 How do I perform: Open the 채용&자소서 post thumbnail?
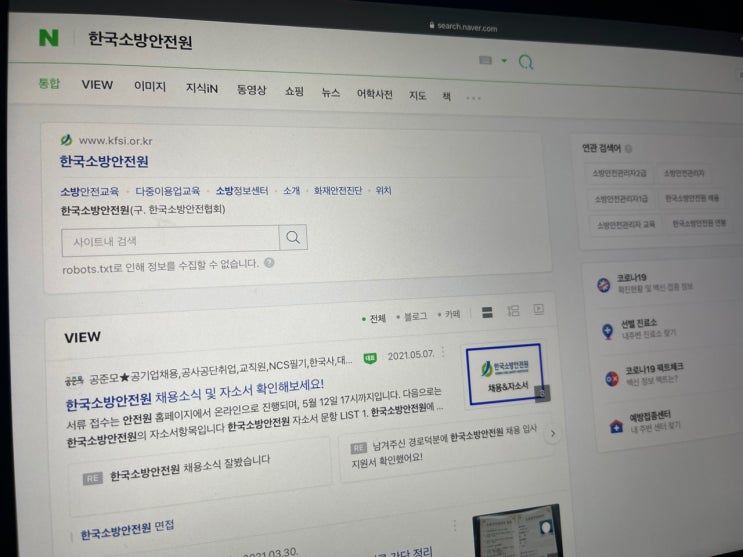pyautogui.click(x=505, y=374)
